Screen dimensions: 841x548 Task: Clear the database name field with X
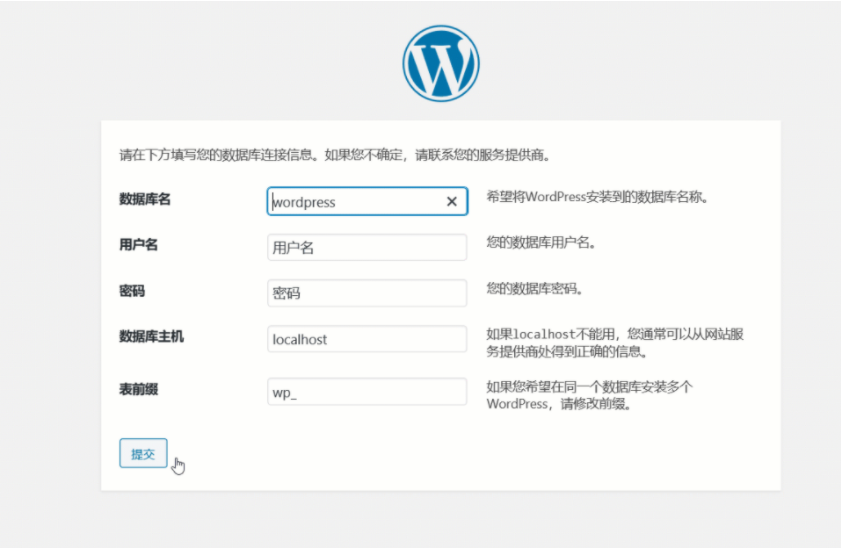click(x=452, y=202)
